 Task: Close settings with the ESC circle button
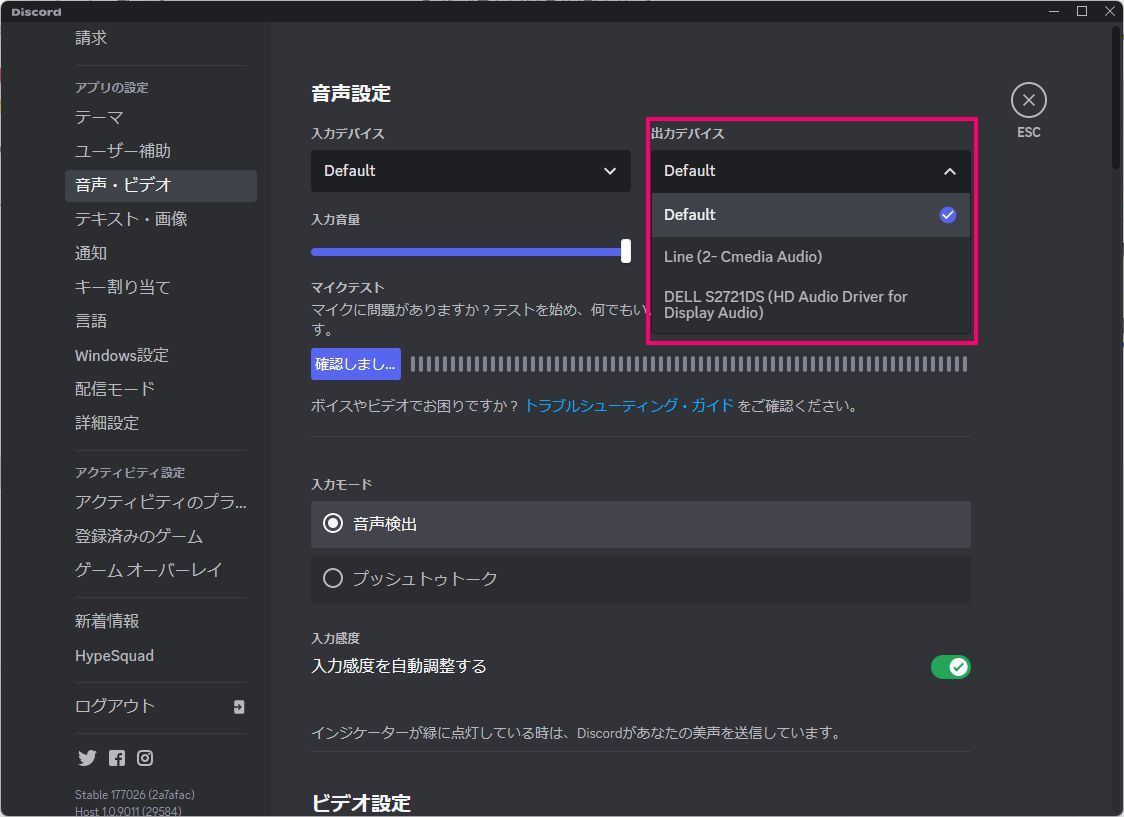pyautogui.click(x=1029, y=100)
